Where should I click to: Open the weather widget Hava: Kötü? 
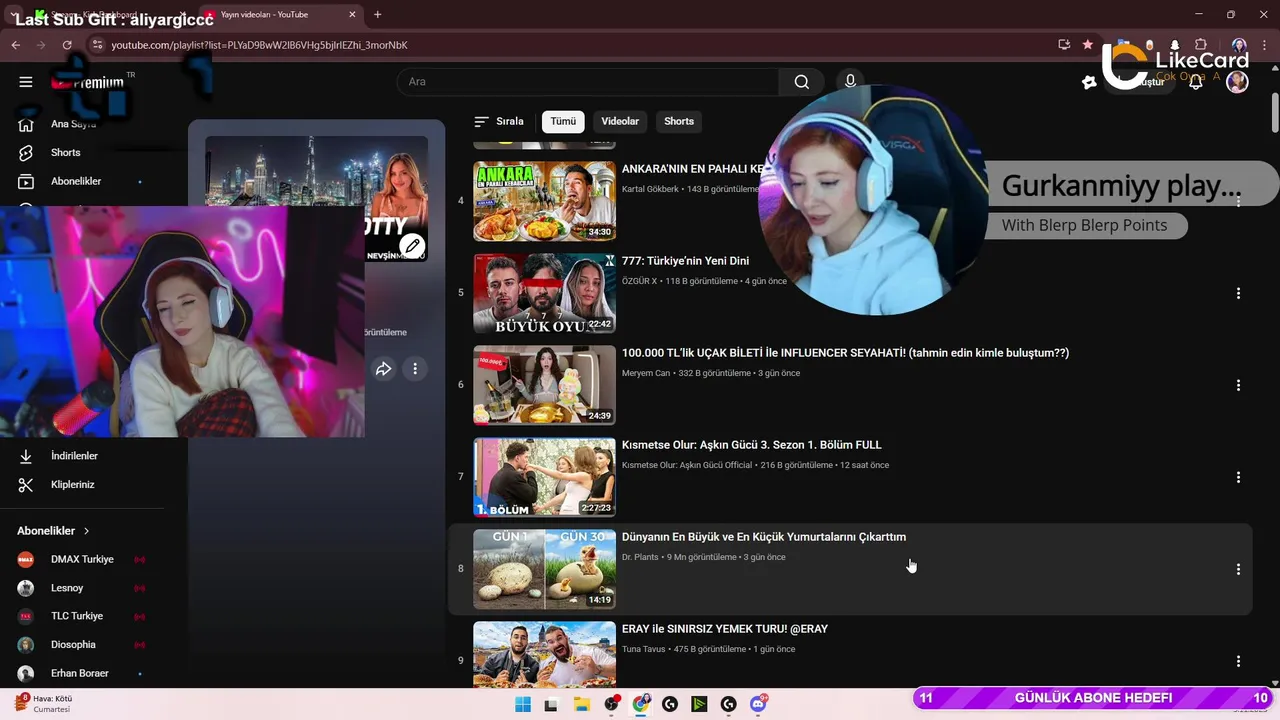tap(46, 704)
